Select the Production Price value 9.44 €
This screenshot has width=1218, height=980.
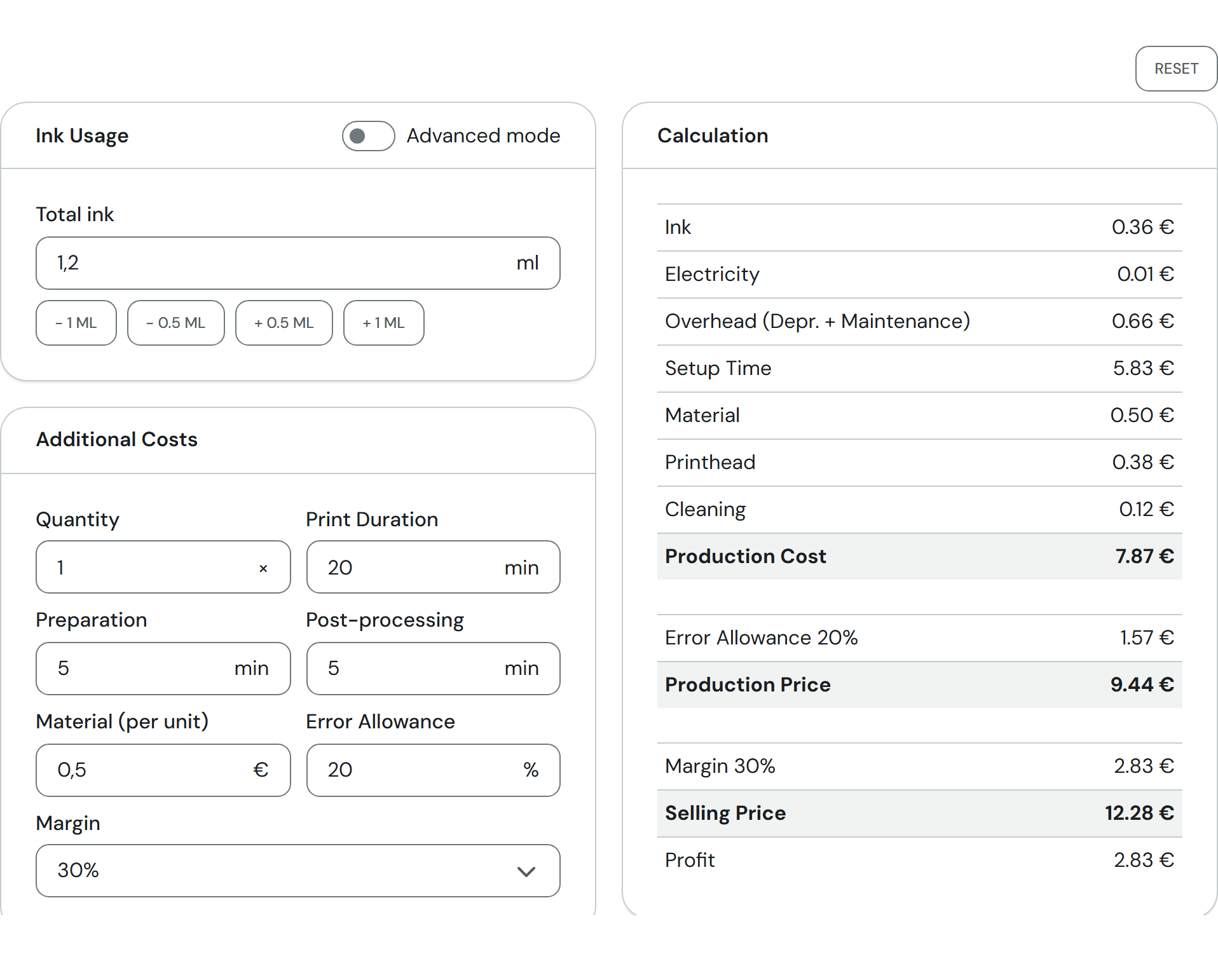[x=1142, y=684]
